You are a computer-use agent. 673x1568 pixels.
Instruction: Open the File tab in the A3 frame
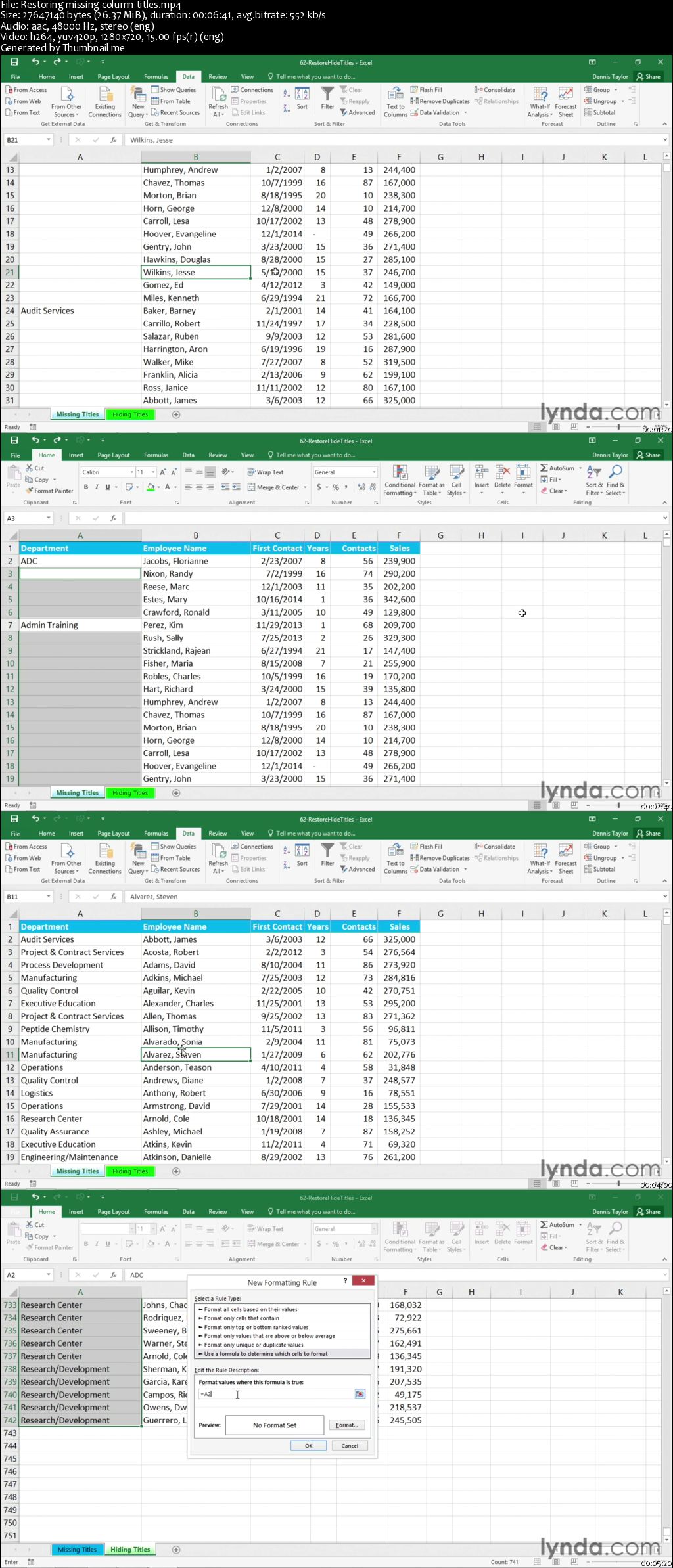click(x=15, y=455)
